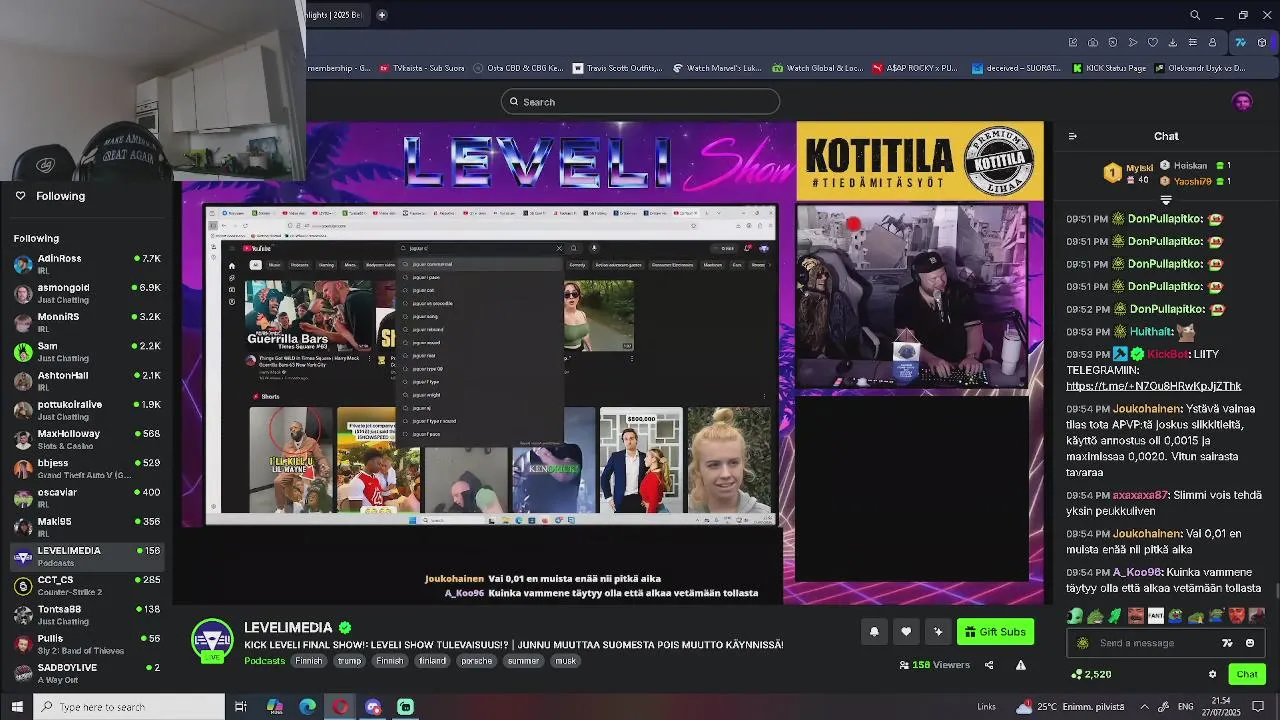The width and height of the screenshot is (1280, 720).
Task: Click the browser shield ad blocker icon
Action: click(1112, 42)
